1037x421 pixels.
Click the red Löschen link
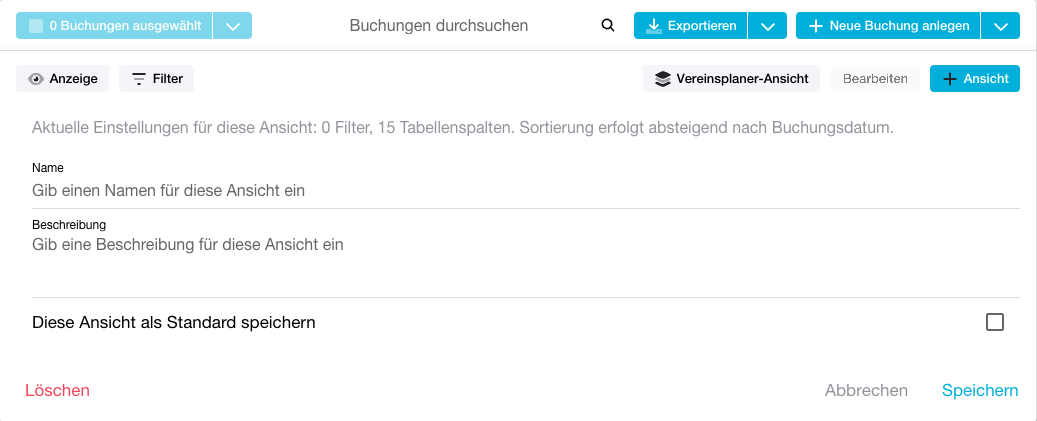[58, 391]
